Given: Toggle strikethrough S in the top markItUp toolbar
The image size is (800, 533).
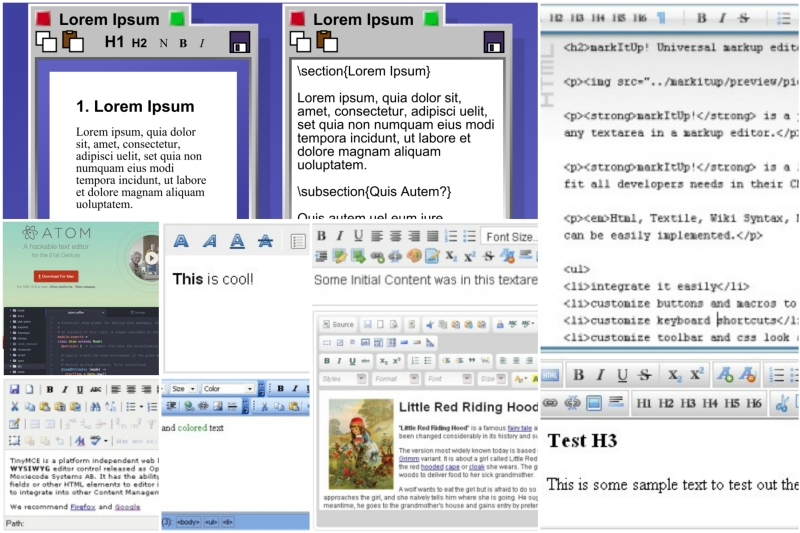Looking at the screenshot, I should pyautogui.click(x=744, y=18).
